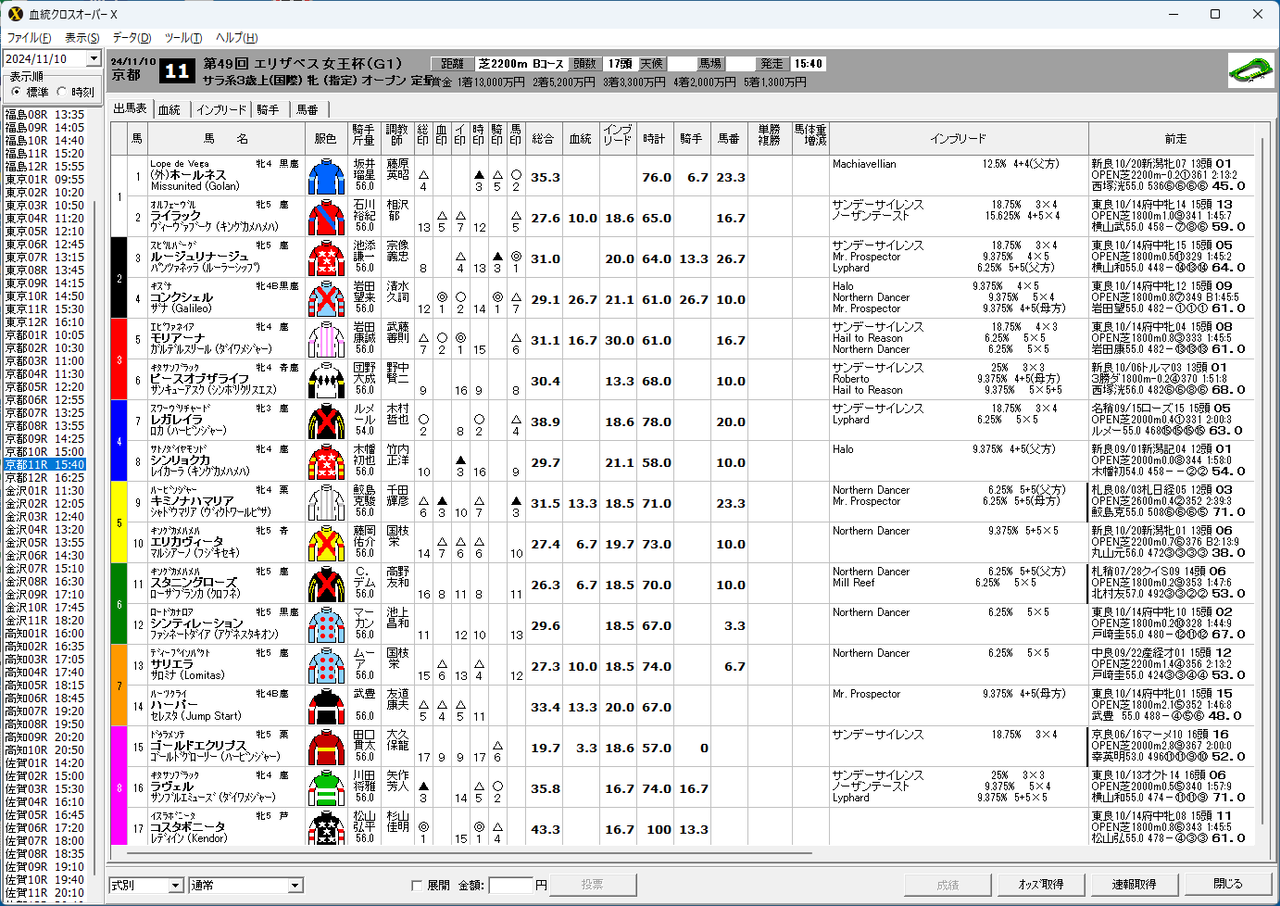Select race 高知01R 16:00 in the list
The width and height of the screenshot is (1280, 906).
[45, 634]
